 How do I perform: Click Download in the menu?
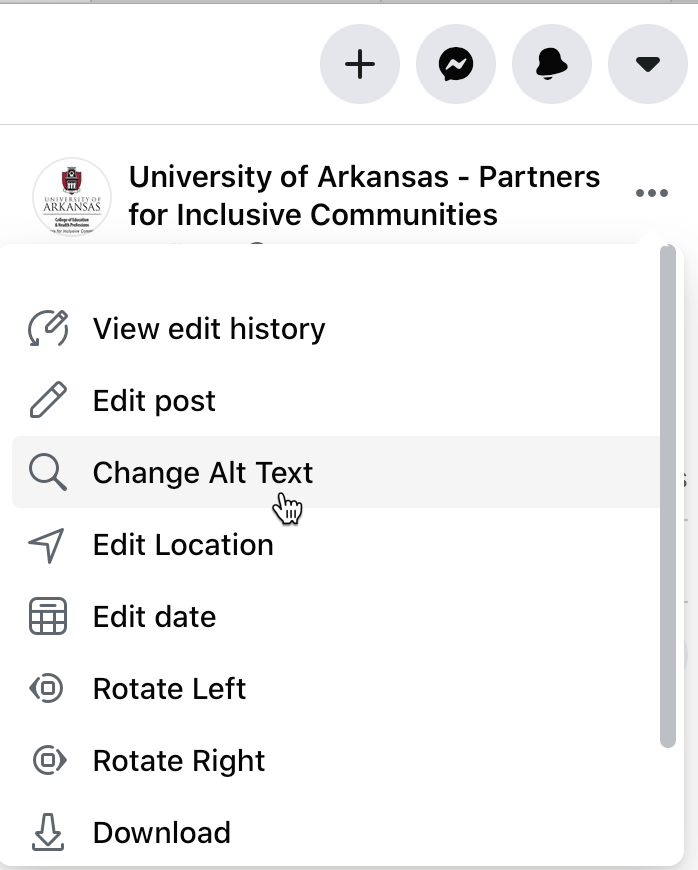(x=161, y=833)
